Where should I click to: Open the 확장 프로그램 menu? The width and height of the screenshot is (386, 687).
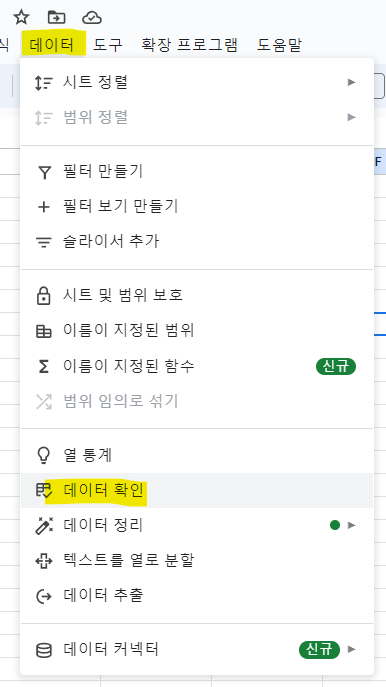coord(189,44)
